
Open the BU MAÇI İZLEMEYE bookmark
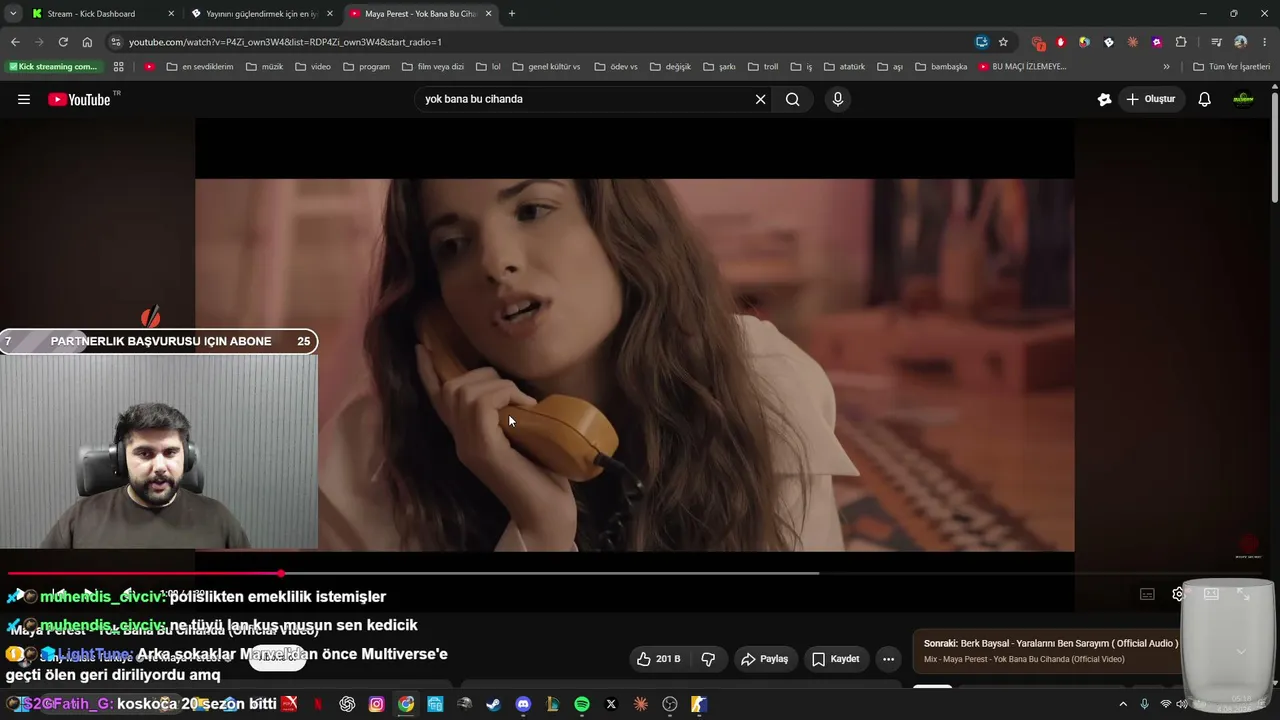[x=1023, y=67]
